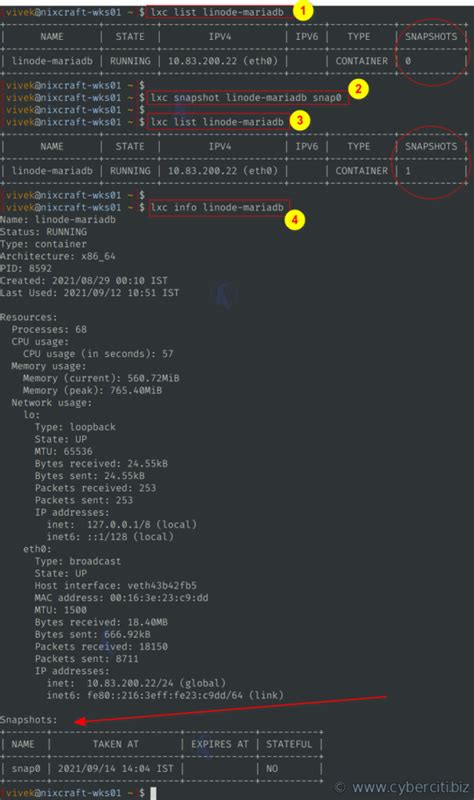
Task: Click the Host interface veth43b42fb5 line
Action: point(116,585)
